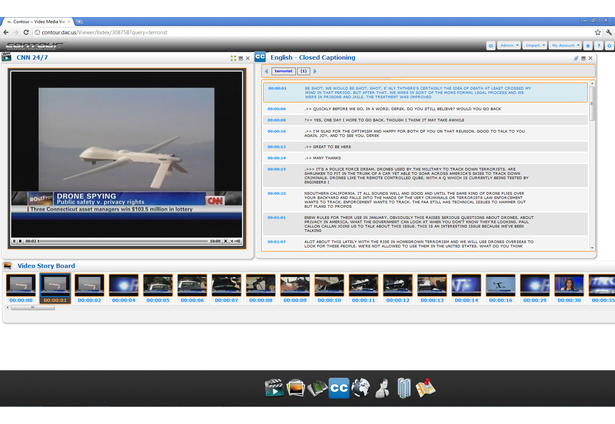Click the storyboard horizontal scrollbar

tap(33, 308)
